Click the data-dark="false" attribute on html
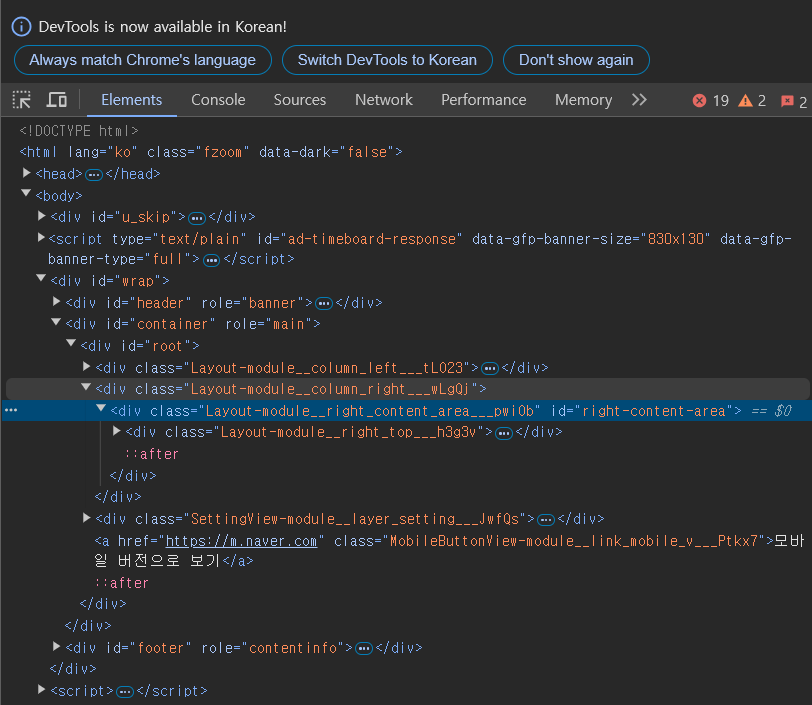The image size is (812, 705). click(x=327, y=152)
